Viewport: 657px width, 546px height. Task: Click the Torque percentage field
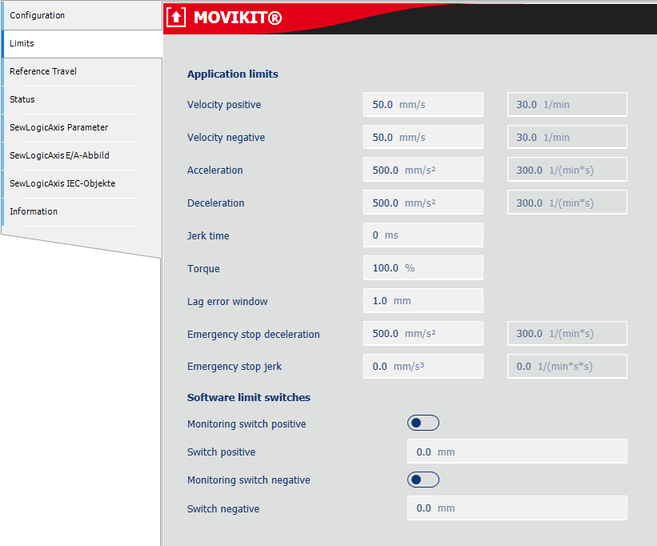point(423,269)
